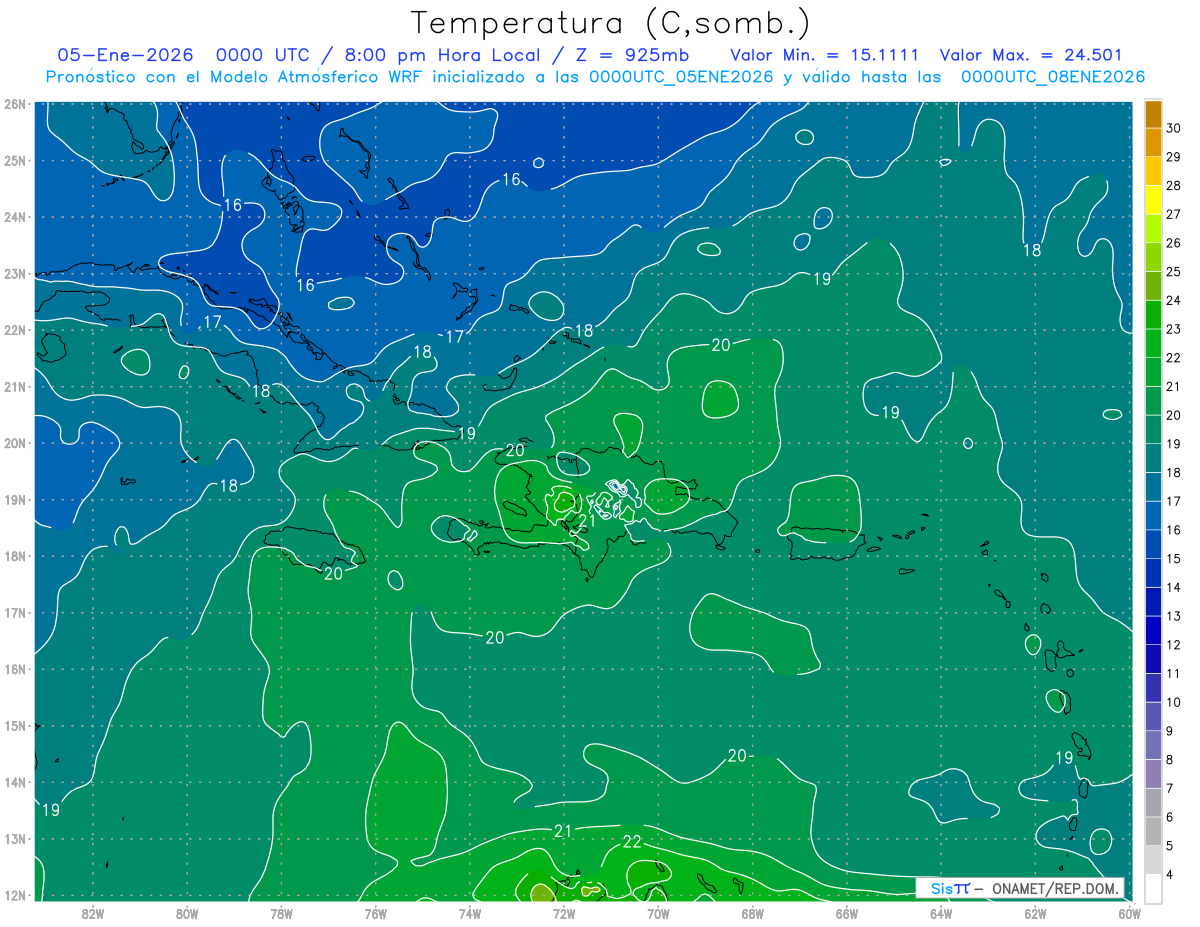
Task: Click the map title 'Temperatura (C,somb.)'
Action: 611,23
